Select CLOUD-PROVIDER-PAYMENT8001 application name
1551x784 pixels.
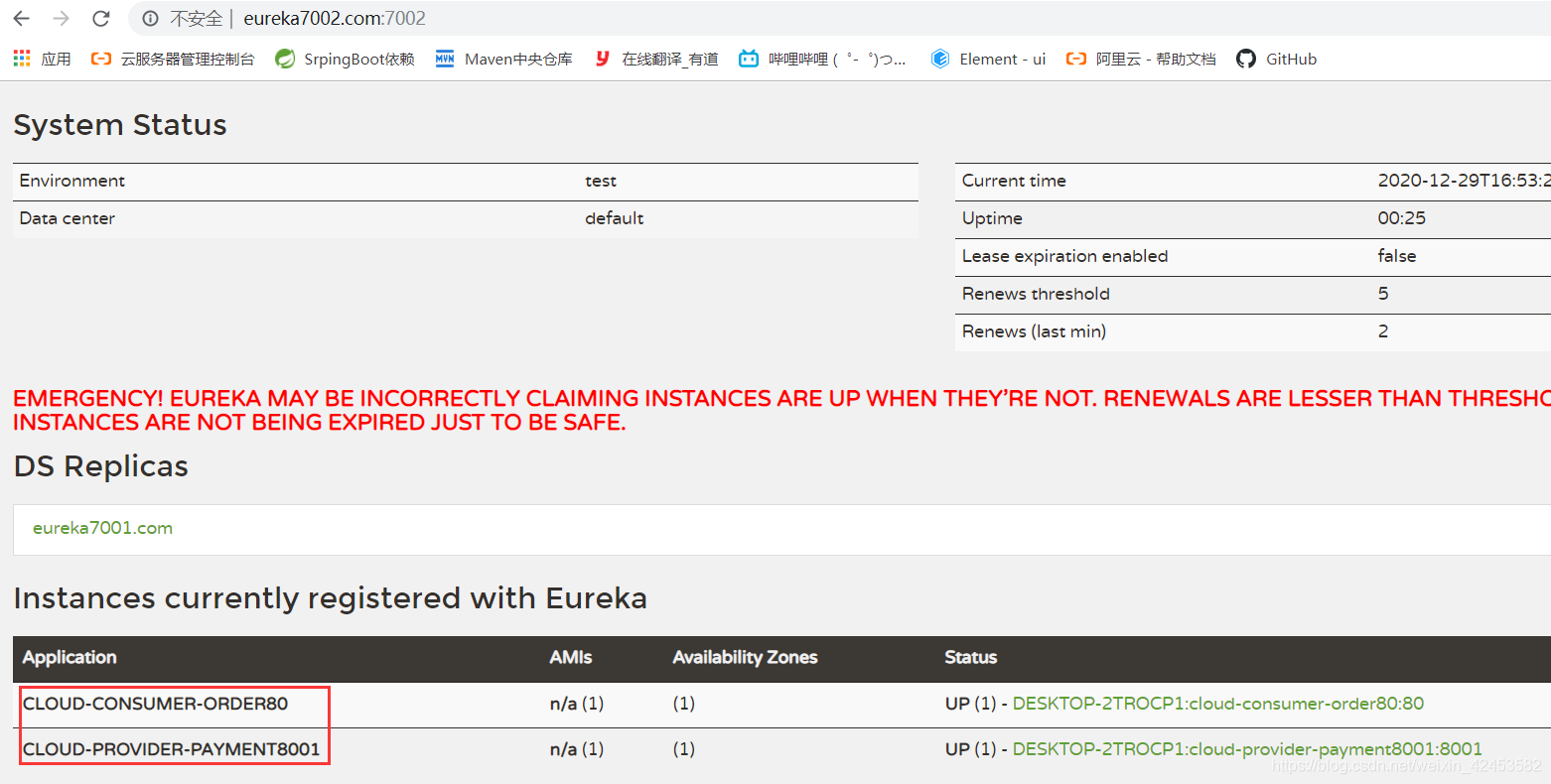(172, 748)
